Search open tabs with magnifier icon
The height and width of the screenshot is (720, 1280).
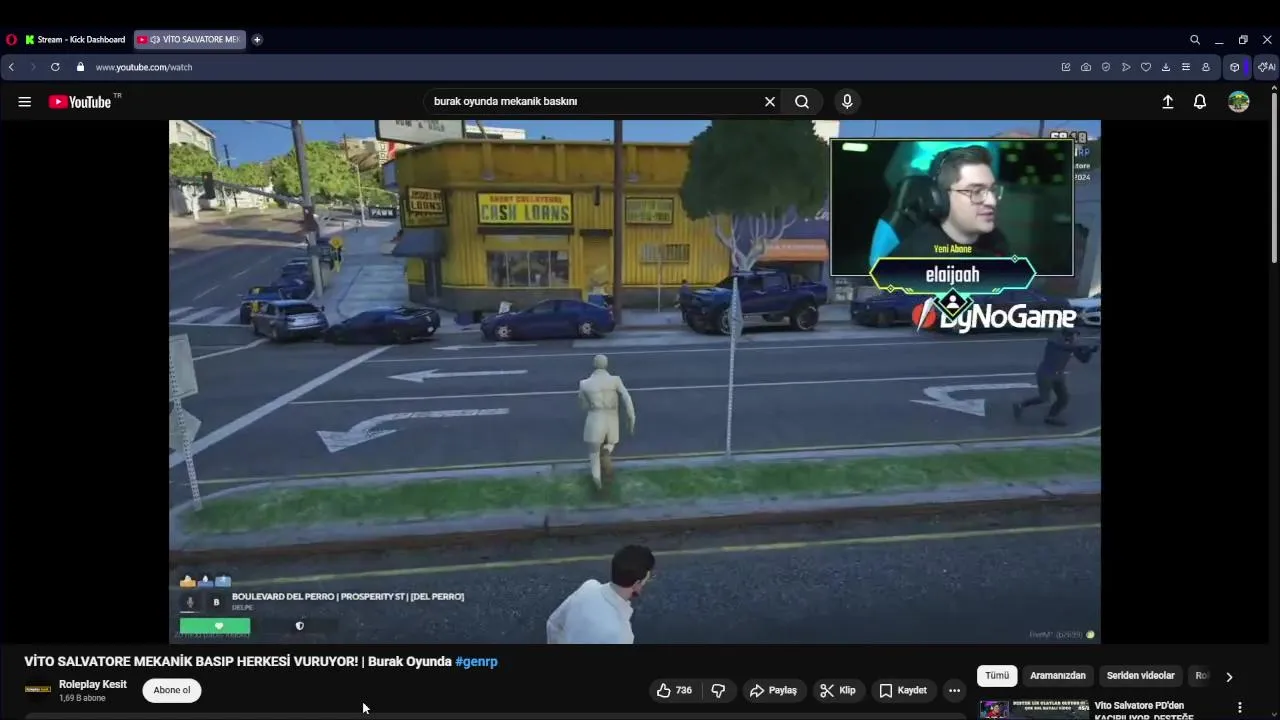(1195, 40)
